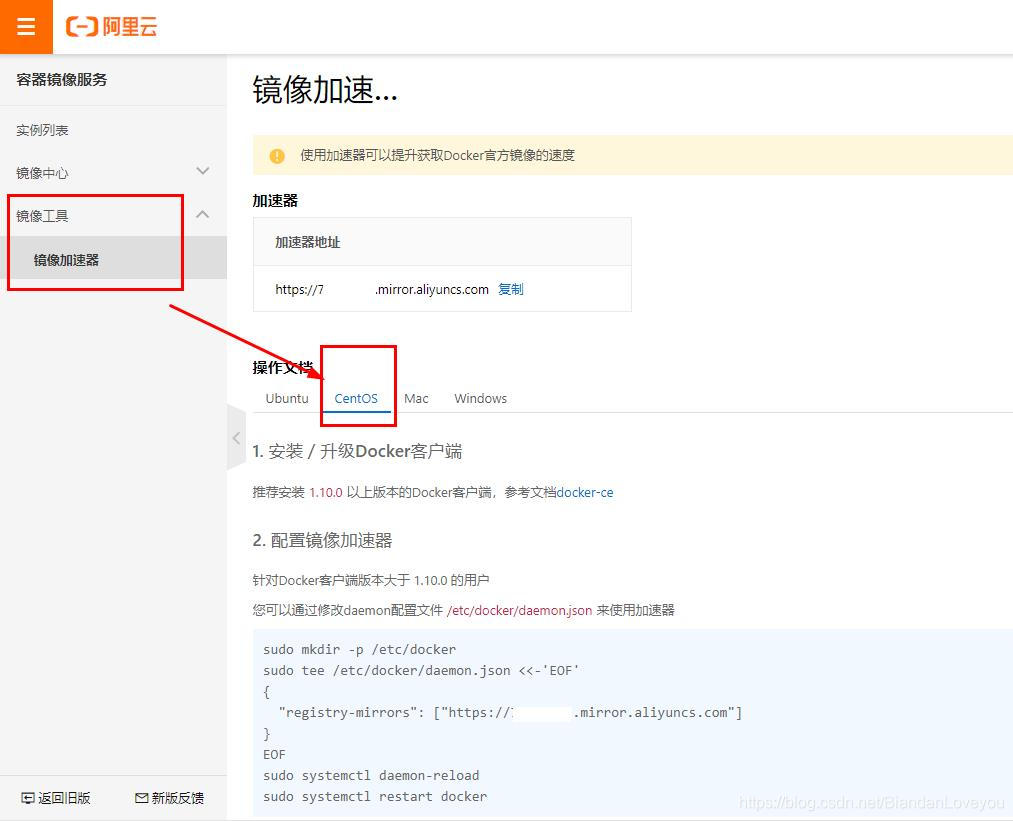Screen dimensions: 1013x821
Task: Collapse the sidebar with the arrow handle
Action: 236,438
